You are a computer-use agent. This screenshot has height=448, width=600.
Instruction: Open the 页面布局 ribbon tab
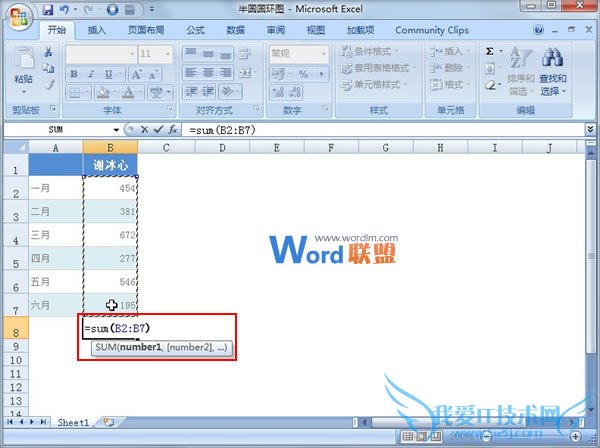pyautogui.click(x=146, y=30)
